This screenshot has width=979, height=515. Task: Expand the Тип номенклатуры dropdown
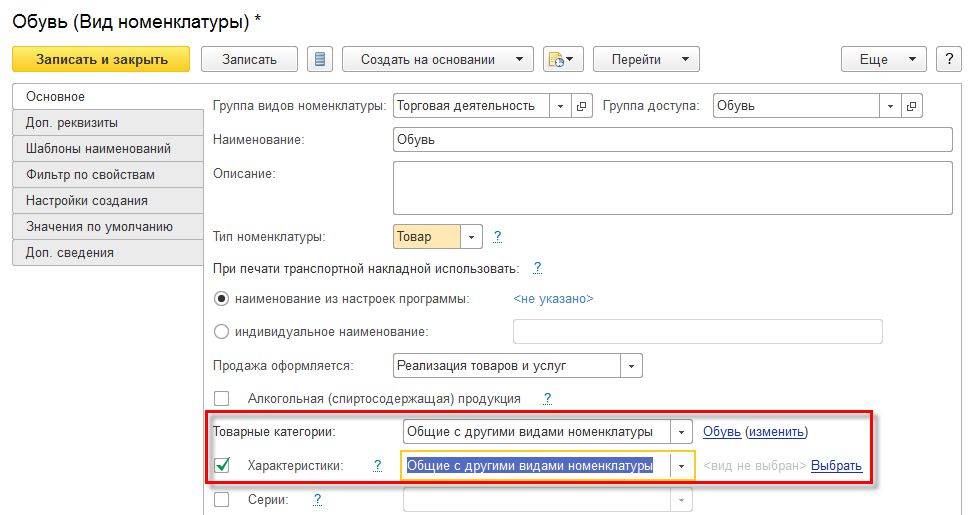pyautogui.click(x=471, y=237)
